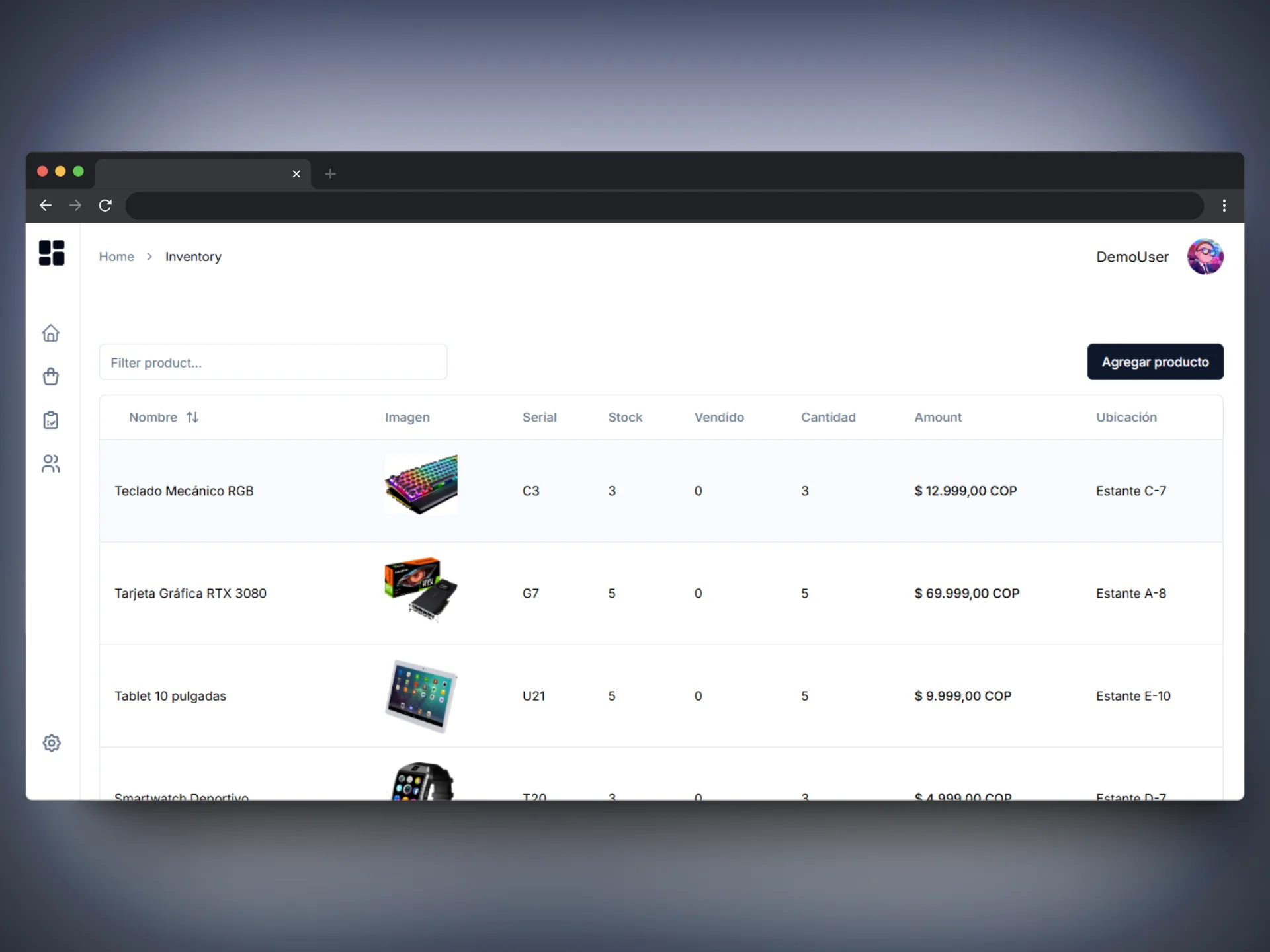View the RTX 3080 graphics card image
Screen dimensions: 1270x952
point(421,589)
